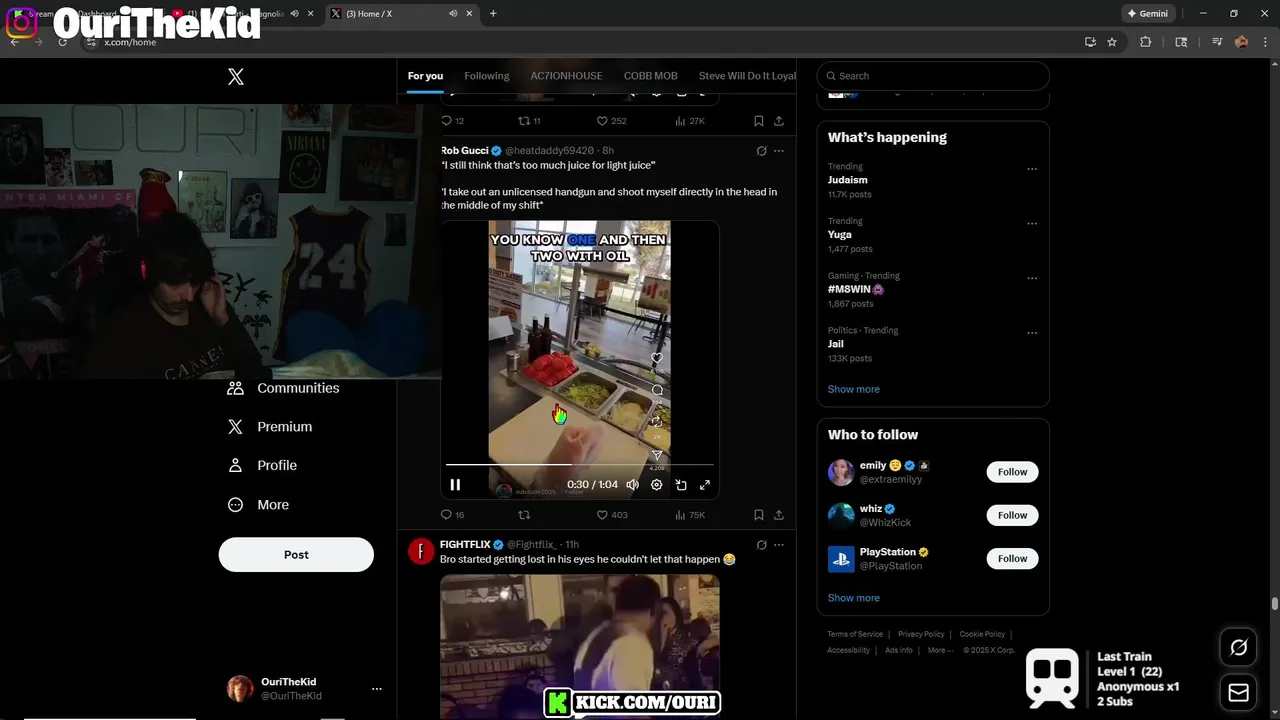Bookmark the post with 252 likes
Viewport: 1280px width, 720px height.
(x=759, y=121)
